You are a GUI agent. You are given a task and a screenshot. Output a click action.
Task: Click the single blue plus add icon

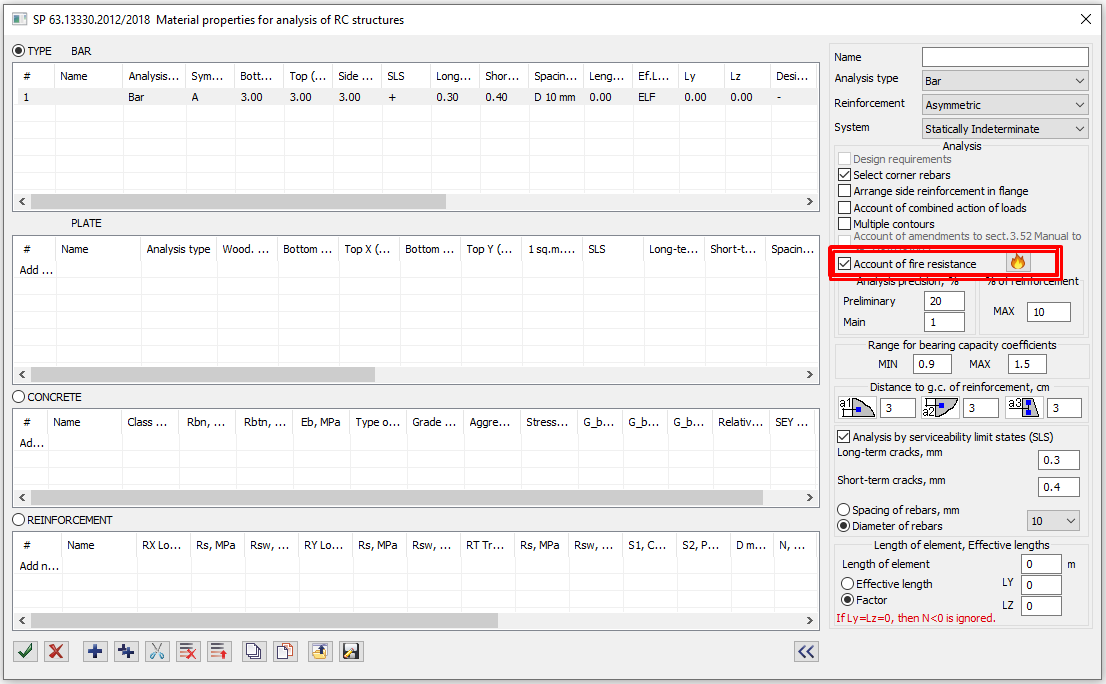coord(96,651)
